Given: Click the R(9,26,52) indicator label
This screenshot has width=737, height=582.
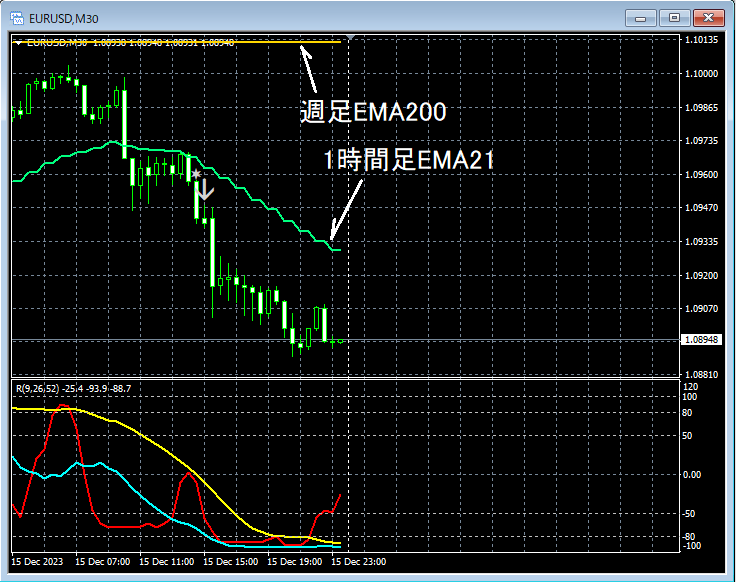Looking at the screenshot, I should click(73, 389).
